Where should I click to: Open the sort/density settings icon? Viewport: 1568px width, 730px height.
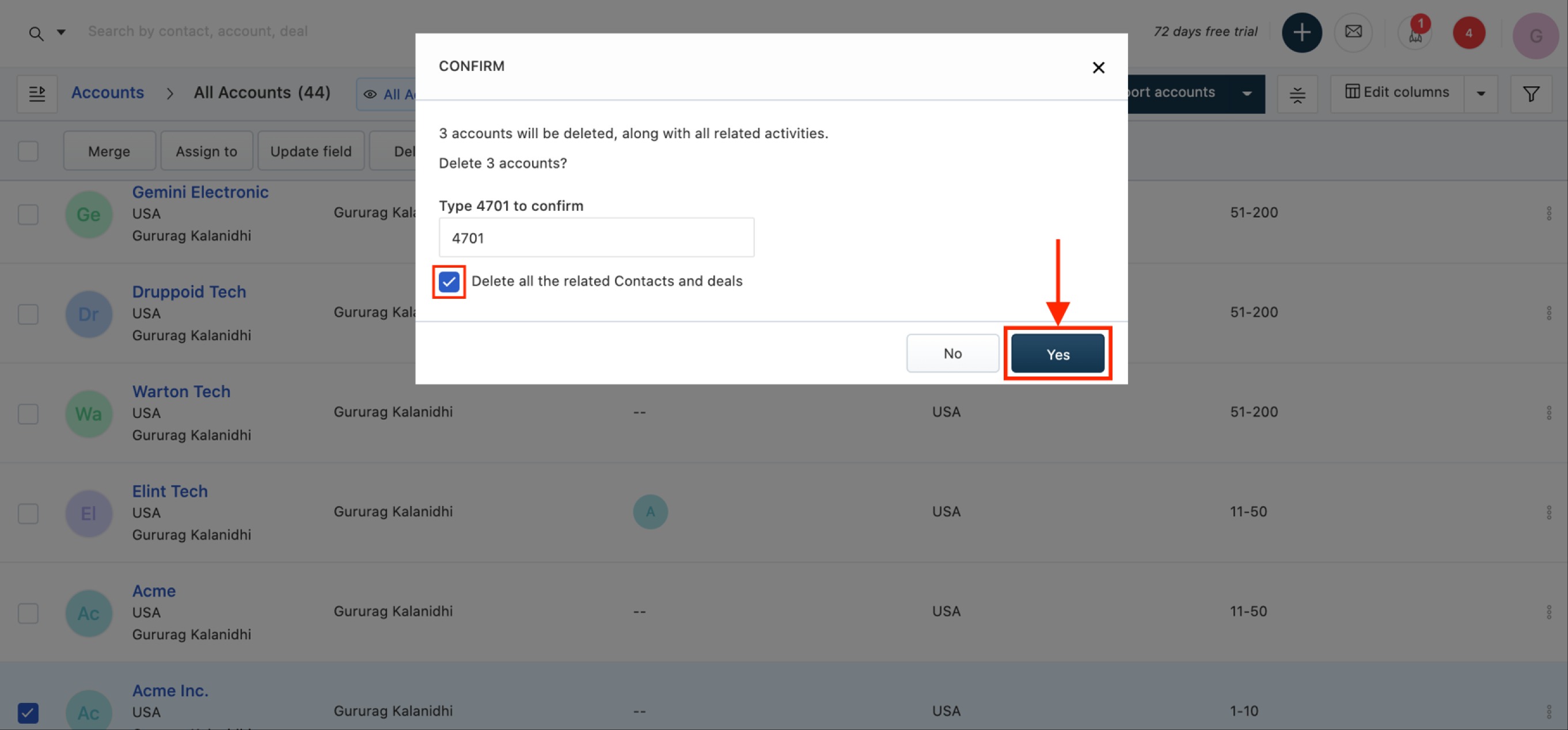pos(1297,94)
